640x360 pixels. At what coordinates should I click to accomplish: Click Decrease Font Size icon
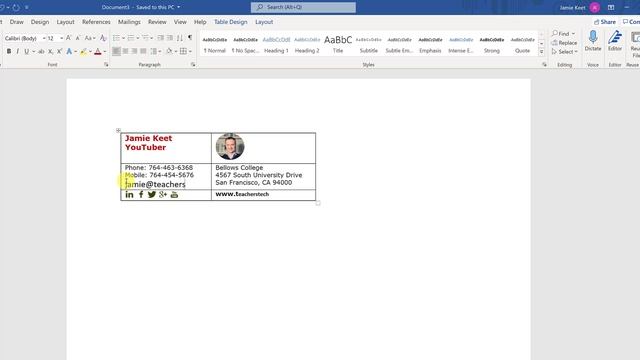click(78, 38)
